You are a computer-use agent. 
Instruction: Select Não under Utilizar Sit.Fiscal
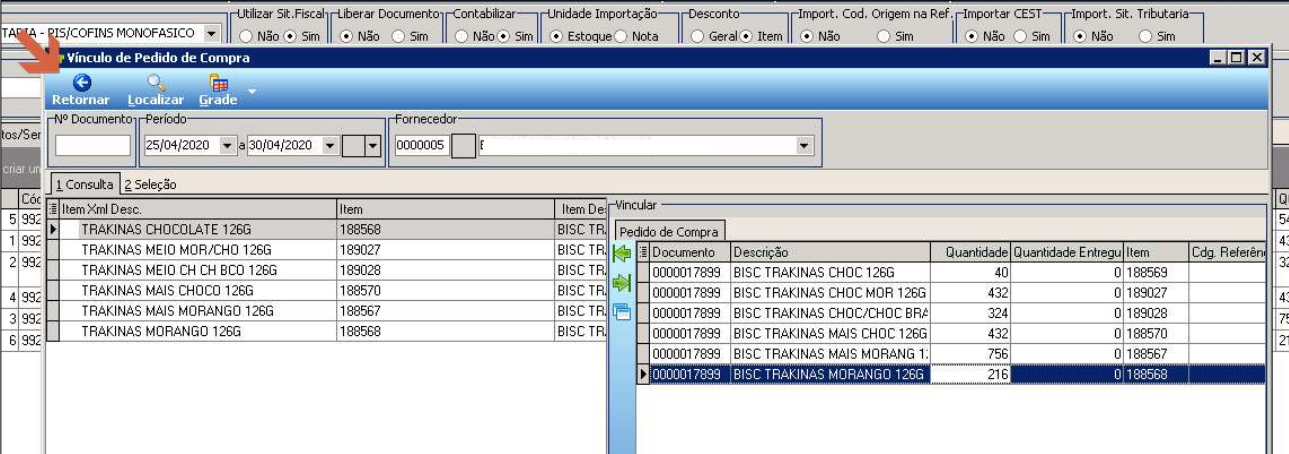coord(260,36)
